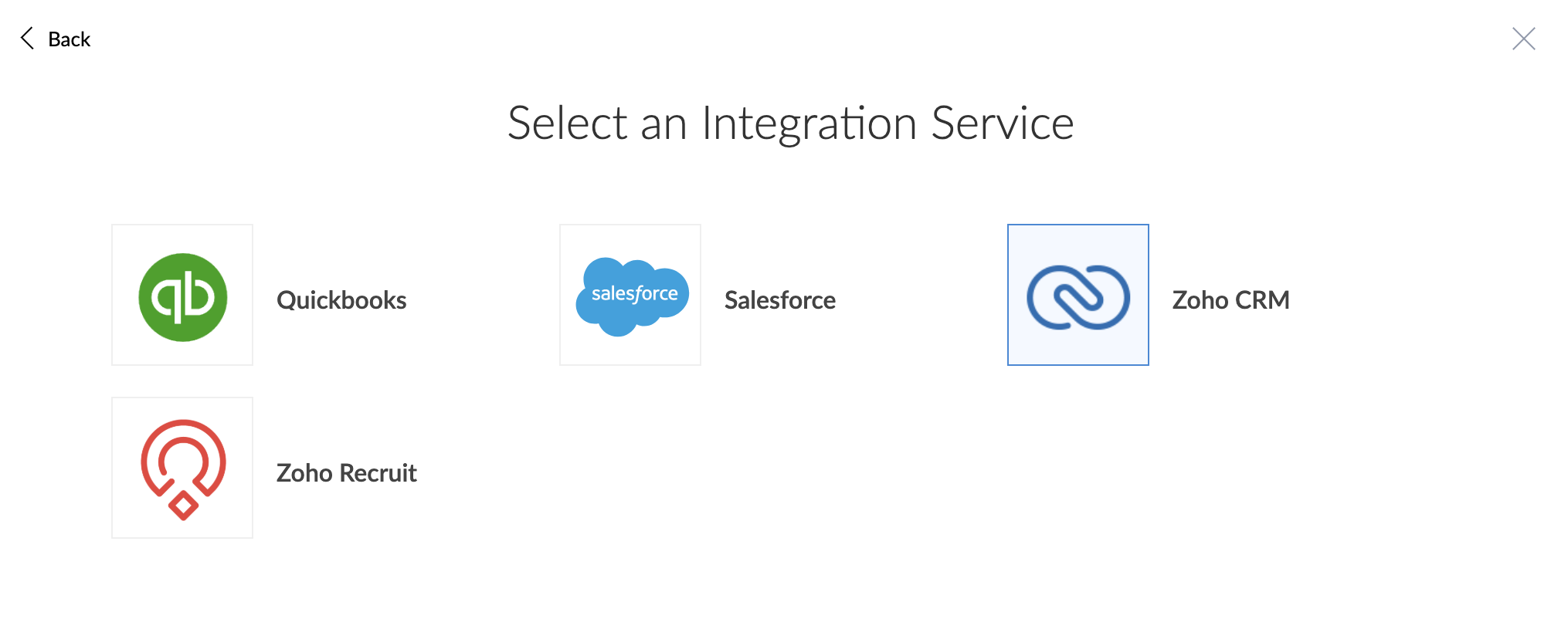The image size is (1568, 636).
Task: Click the Salesforce text label
Action: pyautogui.click(x=780, y=299)
